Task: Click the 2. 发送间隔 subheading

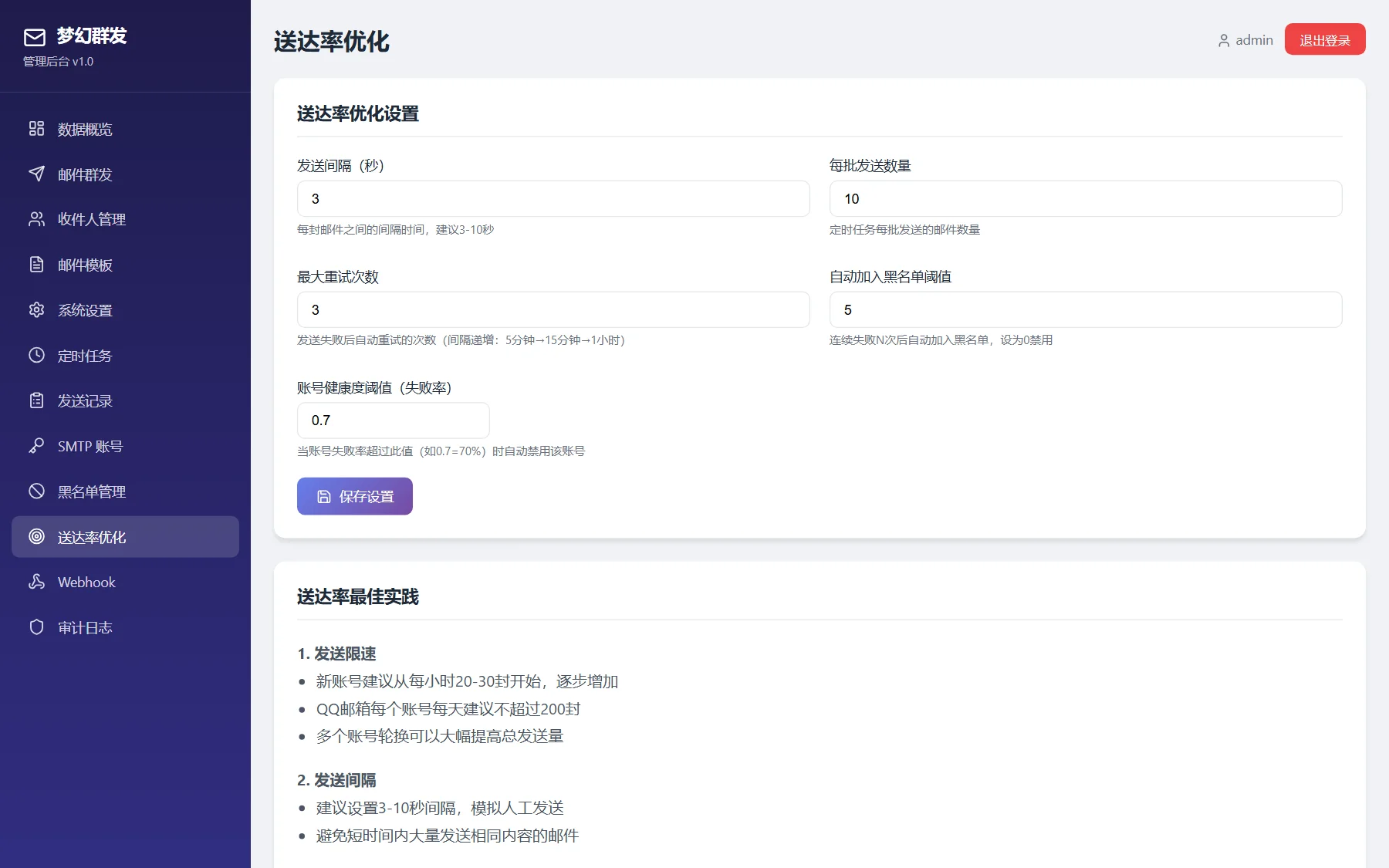Action: 336,781
